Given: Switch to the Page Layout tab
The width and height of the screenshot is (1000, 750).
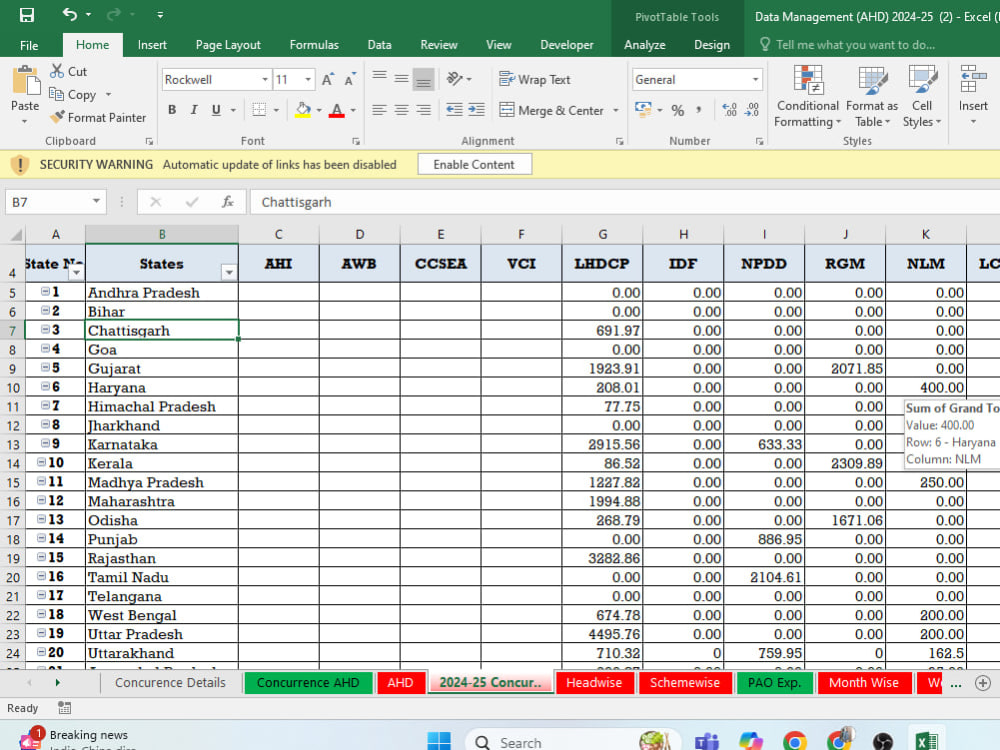Looking at the screenshot, I should tap(228, 45).
